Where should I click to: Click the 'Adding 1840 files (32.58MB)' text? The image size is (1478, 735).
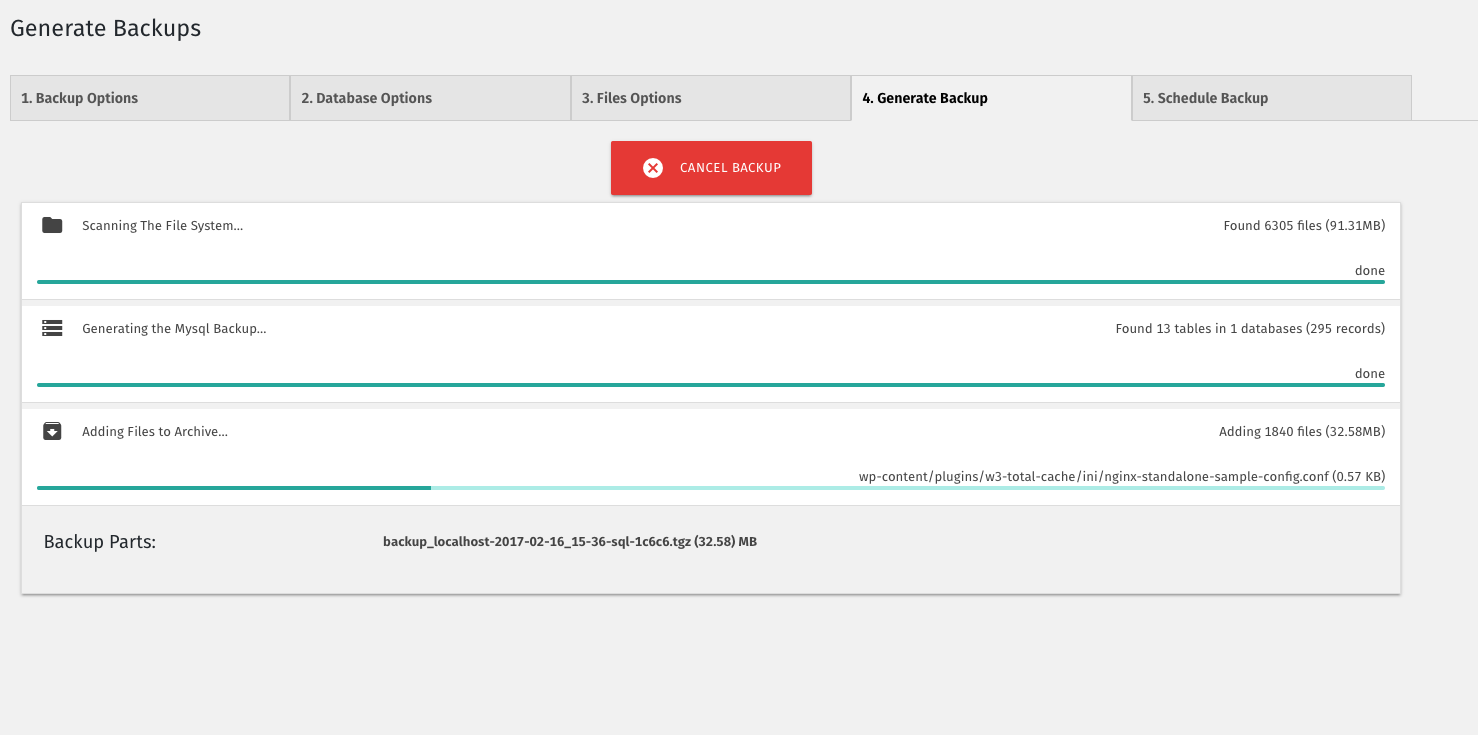(1302, 432)
